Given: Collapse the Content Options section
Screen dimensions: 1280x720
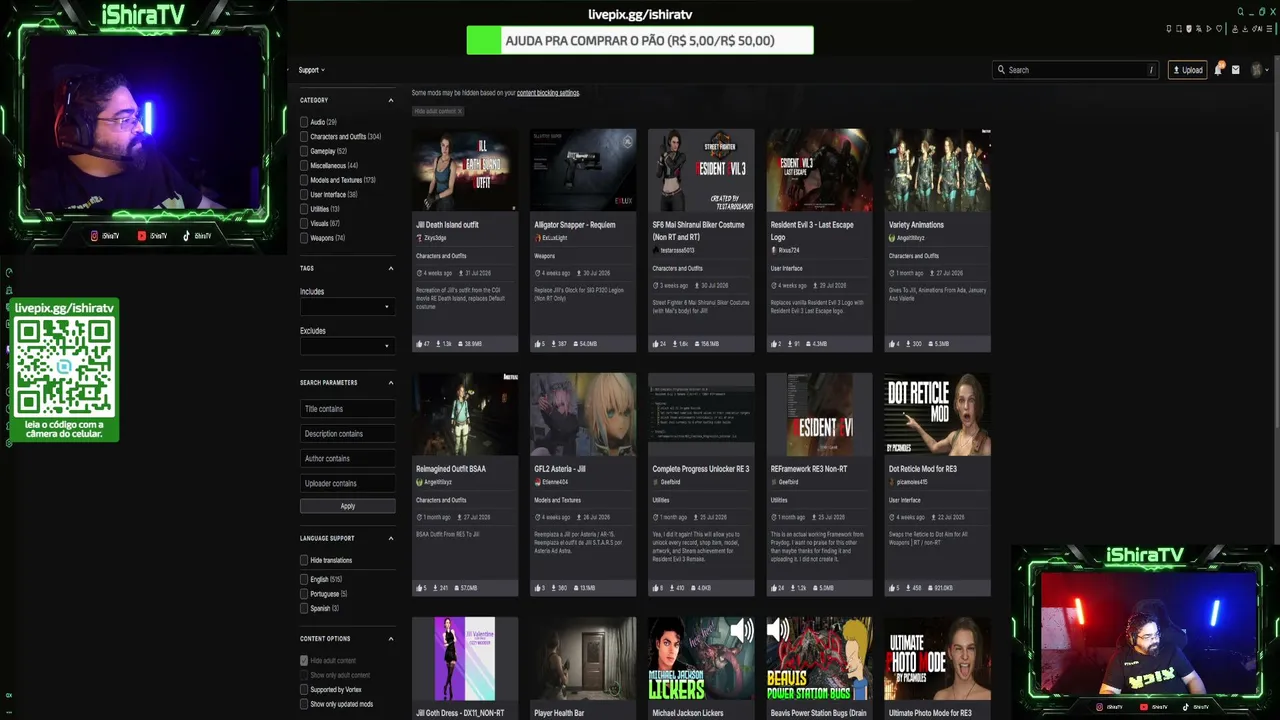Looking at the screenshot, I should tap(391, 638).
